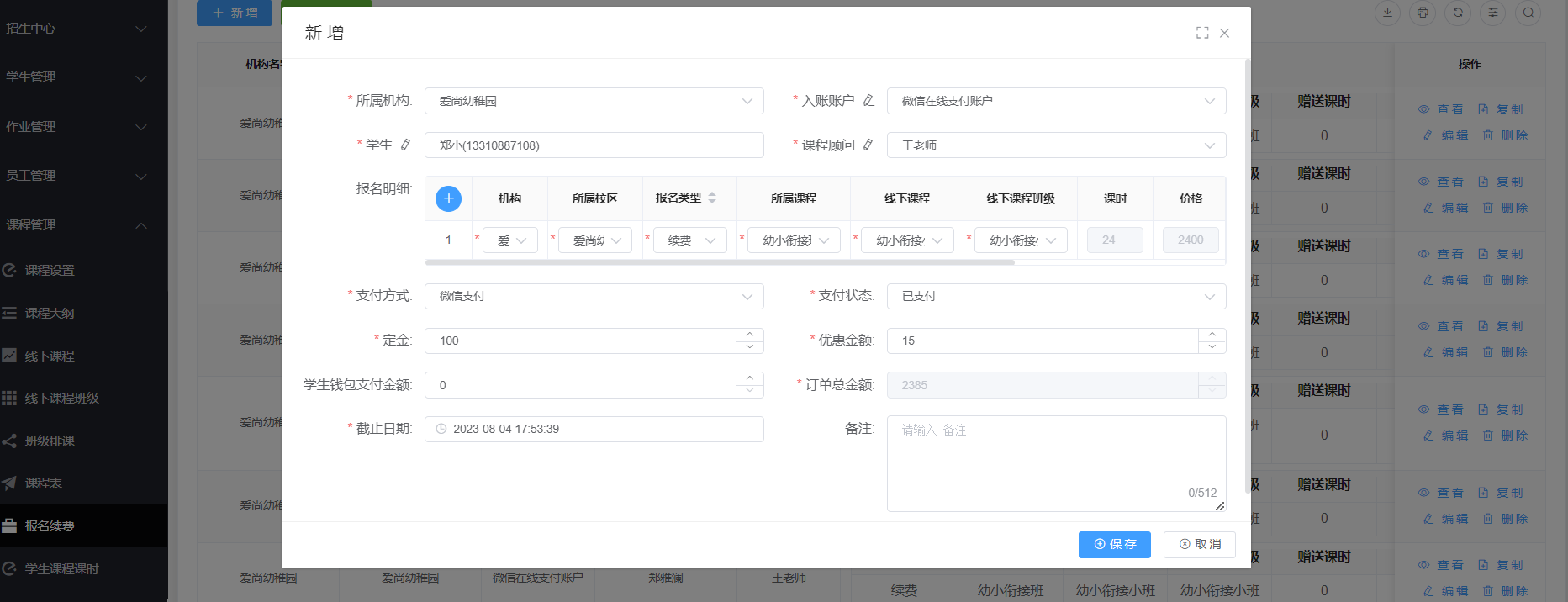
Task: Click first row 删除 link in 操作 column
Action: [1505, 135]
